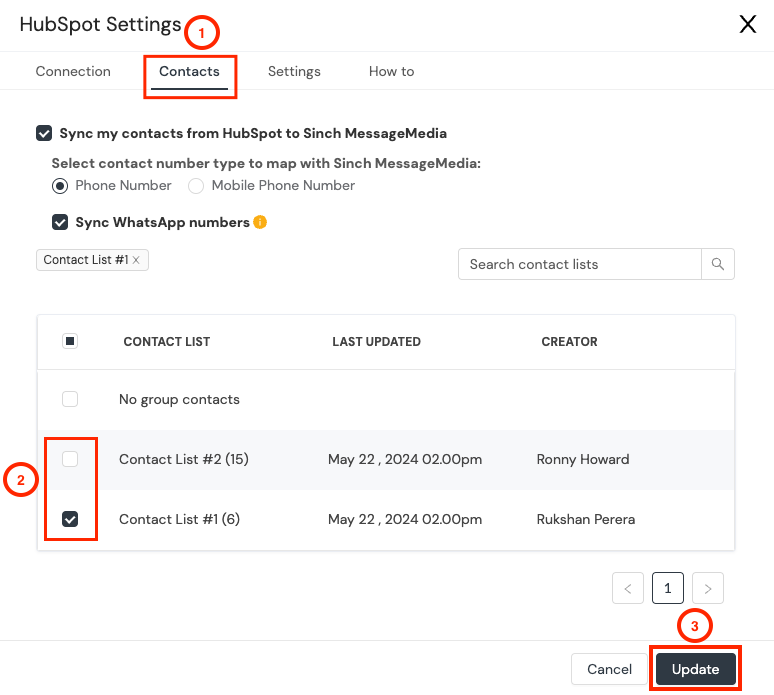Toggle the select-all header checkbox
This screenshot has width=774, height=695.
[x=70, y=341]
